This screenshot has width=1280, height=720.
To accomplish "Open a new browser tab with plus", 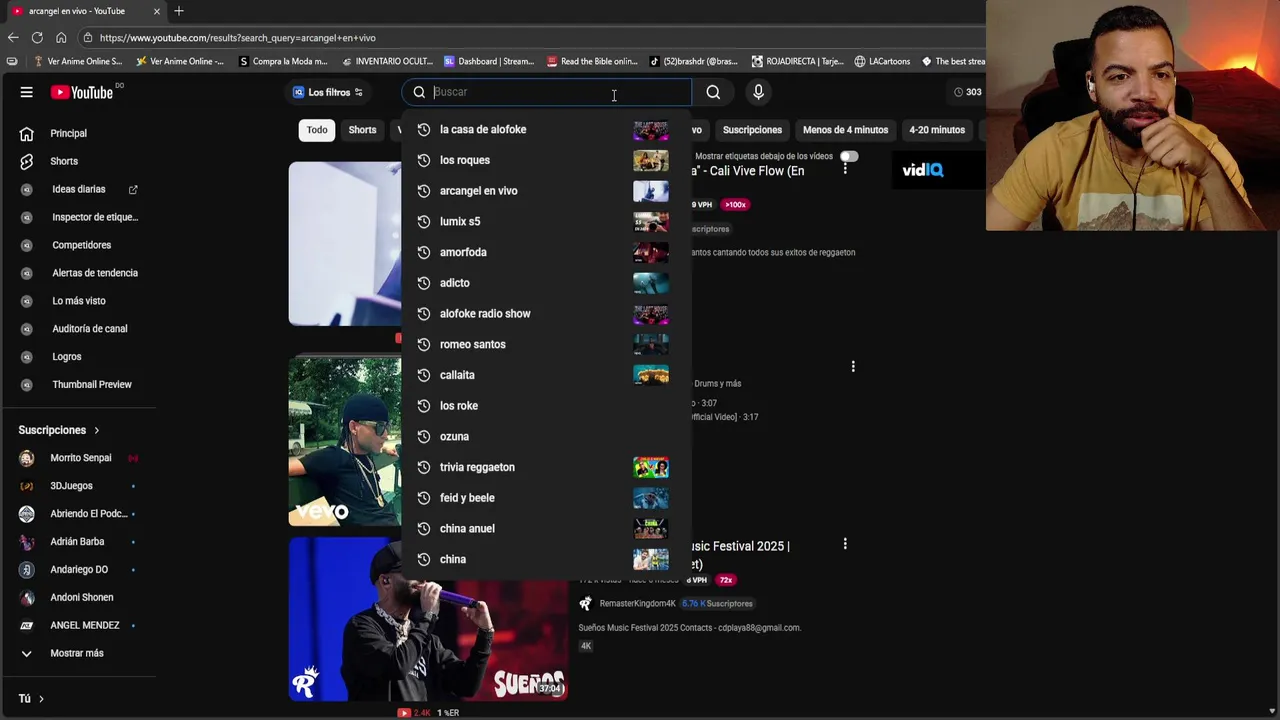I will 179,11.
